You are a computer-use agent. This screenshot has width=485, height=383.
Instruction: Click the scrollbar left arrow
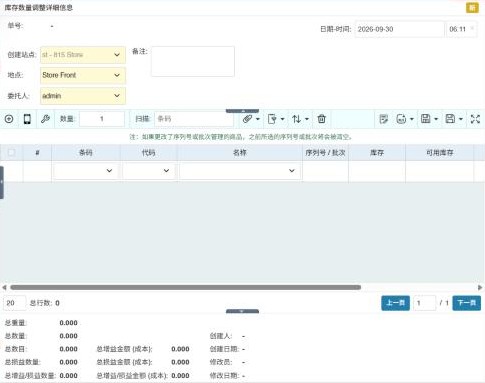tap(4, 287)
